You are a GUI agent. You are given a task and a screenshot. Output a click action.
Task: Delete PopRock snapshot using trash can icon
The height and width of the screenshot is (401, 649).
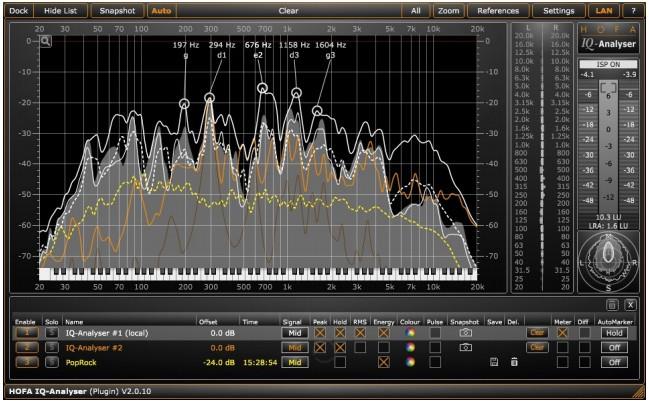pos(514,362)
